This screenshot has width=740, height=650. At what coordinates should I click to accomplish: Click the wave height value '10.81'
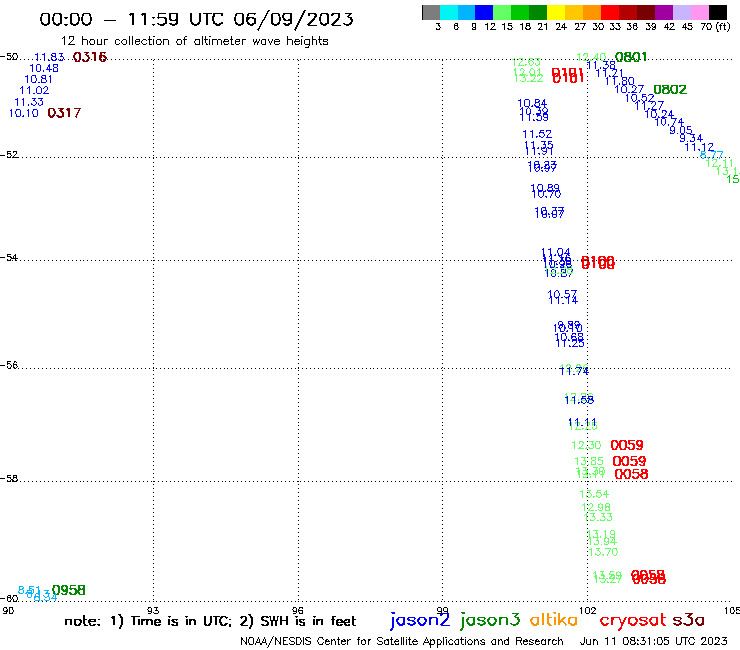coord(39,79)
